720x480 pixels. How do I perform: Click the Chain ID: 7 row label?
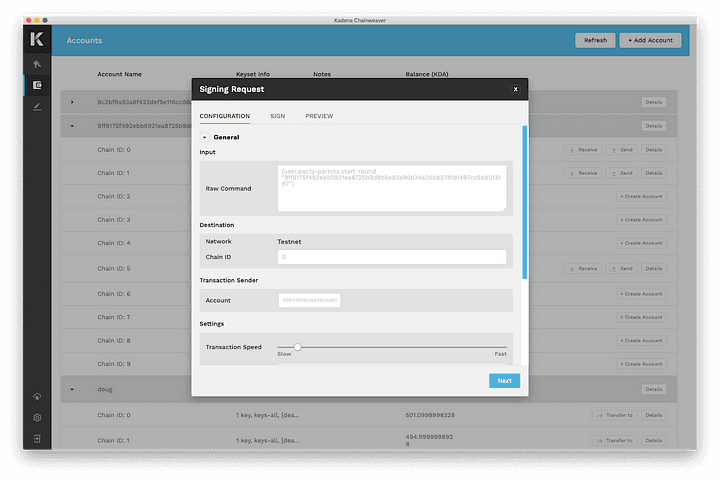114,317
